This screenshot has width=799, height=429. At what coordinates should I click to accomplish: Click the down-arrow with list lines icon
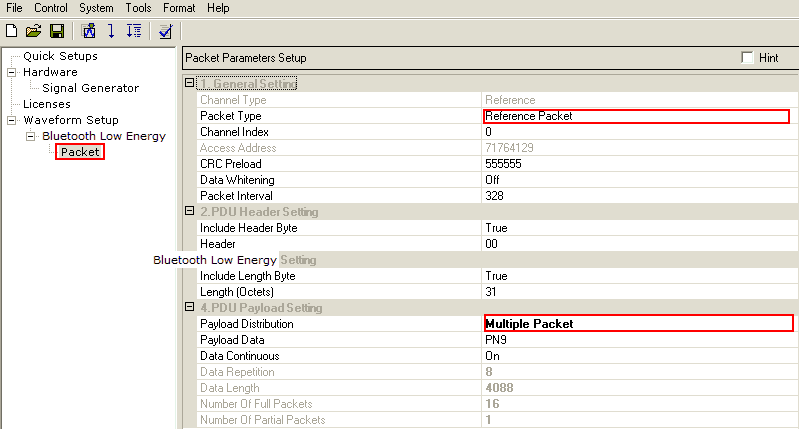(134, 31)
